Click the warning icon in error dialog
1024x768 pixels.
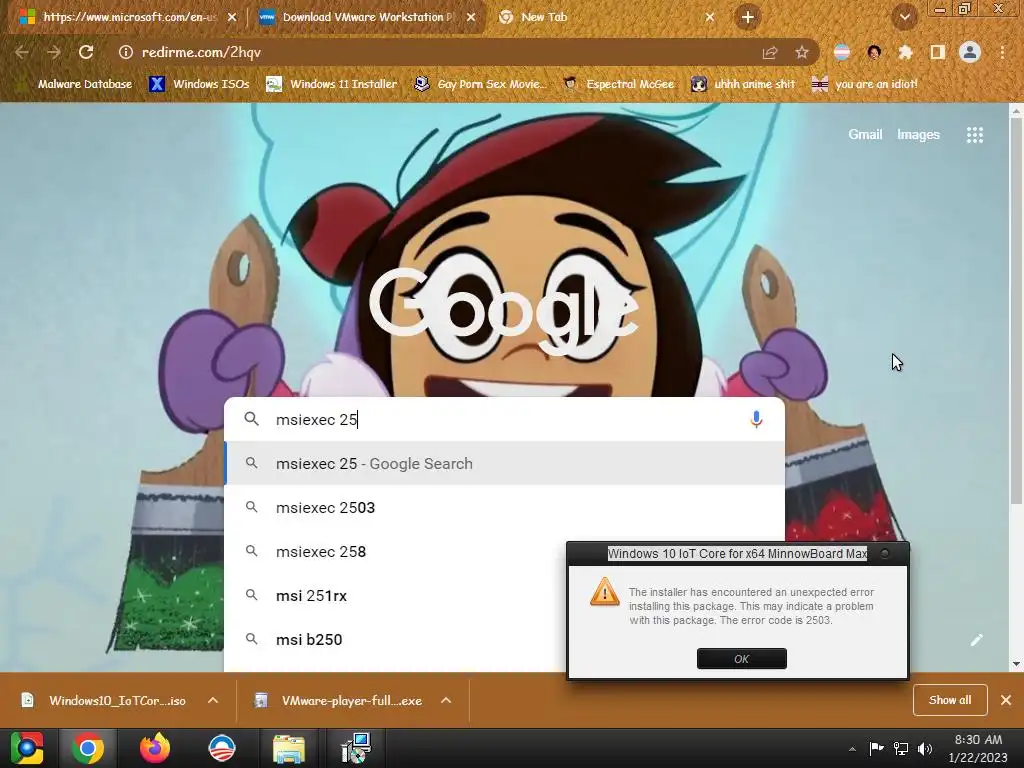pyautogui.click(x=604, y=592)
